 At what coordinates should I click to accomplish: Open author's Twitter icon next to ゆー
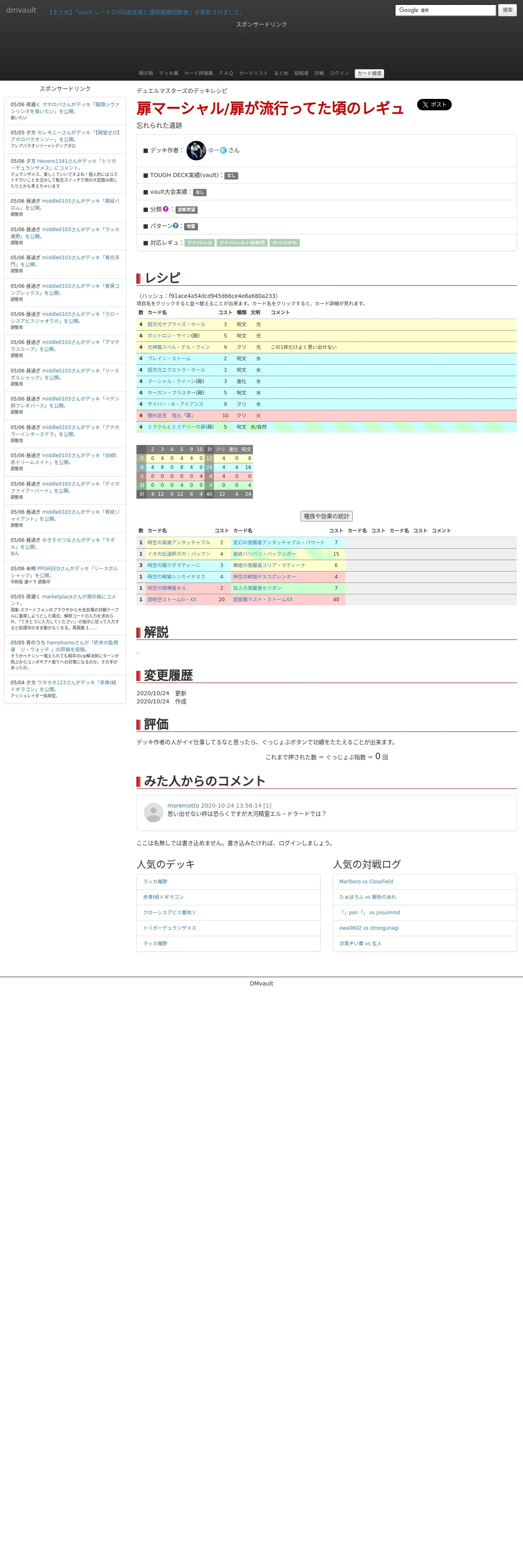coord(223,150)
